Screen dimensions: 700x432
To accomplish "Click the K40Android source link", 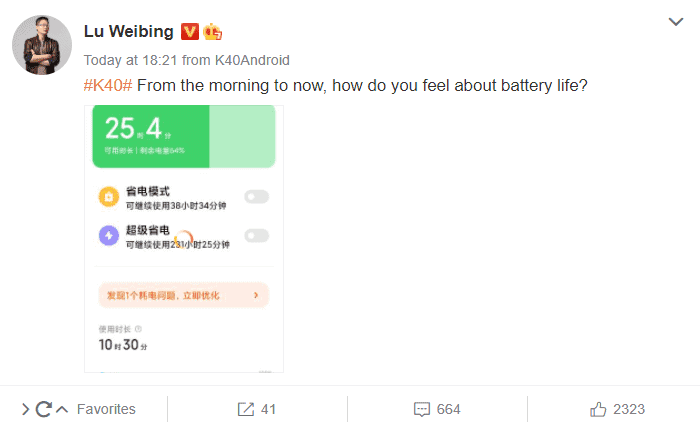I will 252,60.
